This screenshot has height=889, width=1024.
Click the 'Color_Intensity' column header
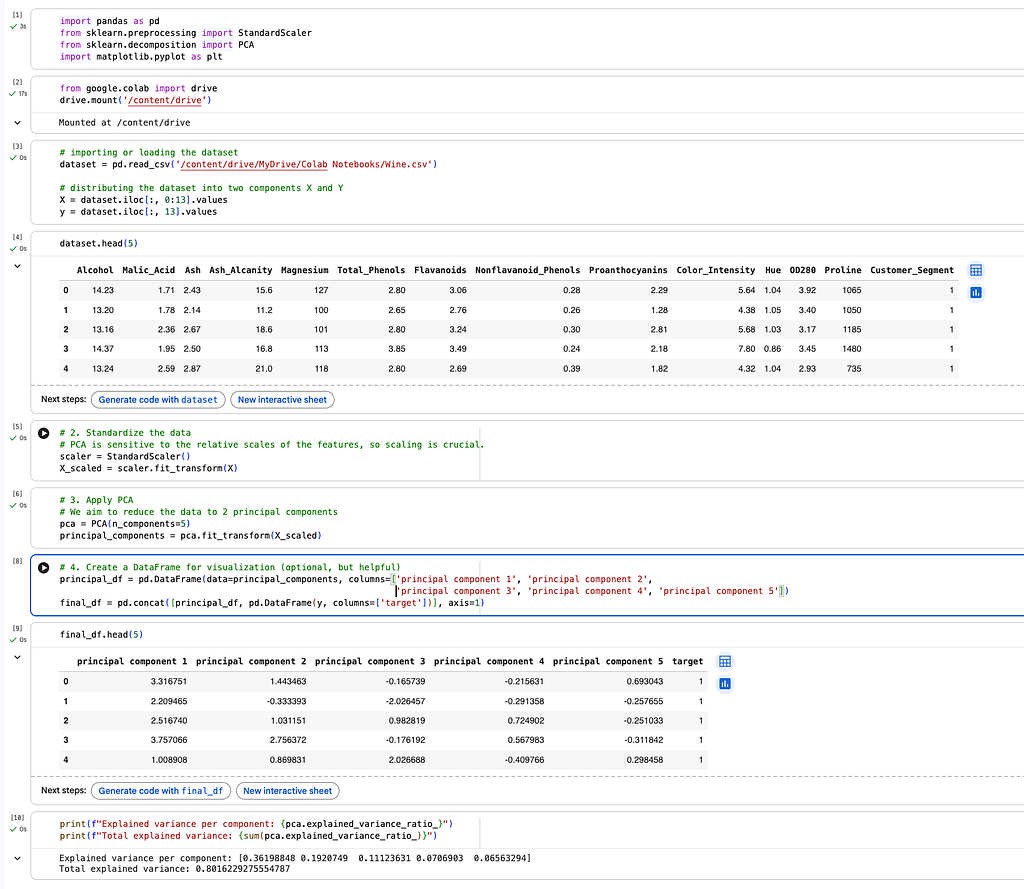point(716,270)
